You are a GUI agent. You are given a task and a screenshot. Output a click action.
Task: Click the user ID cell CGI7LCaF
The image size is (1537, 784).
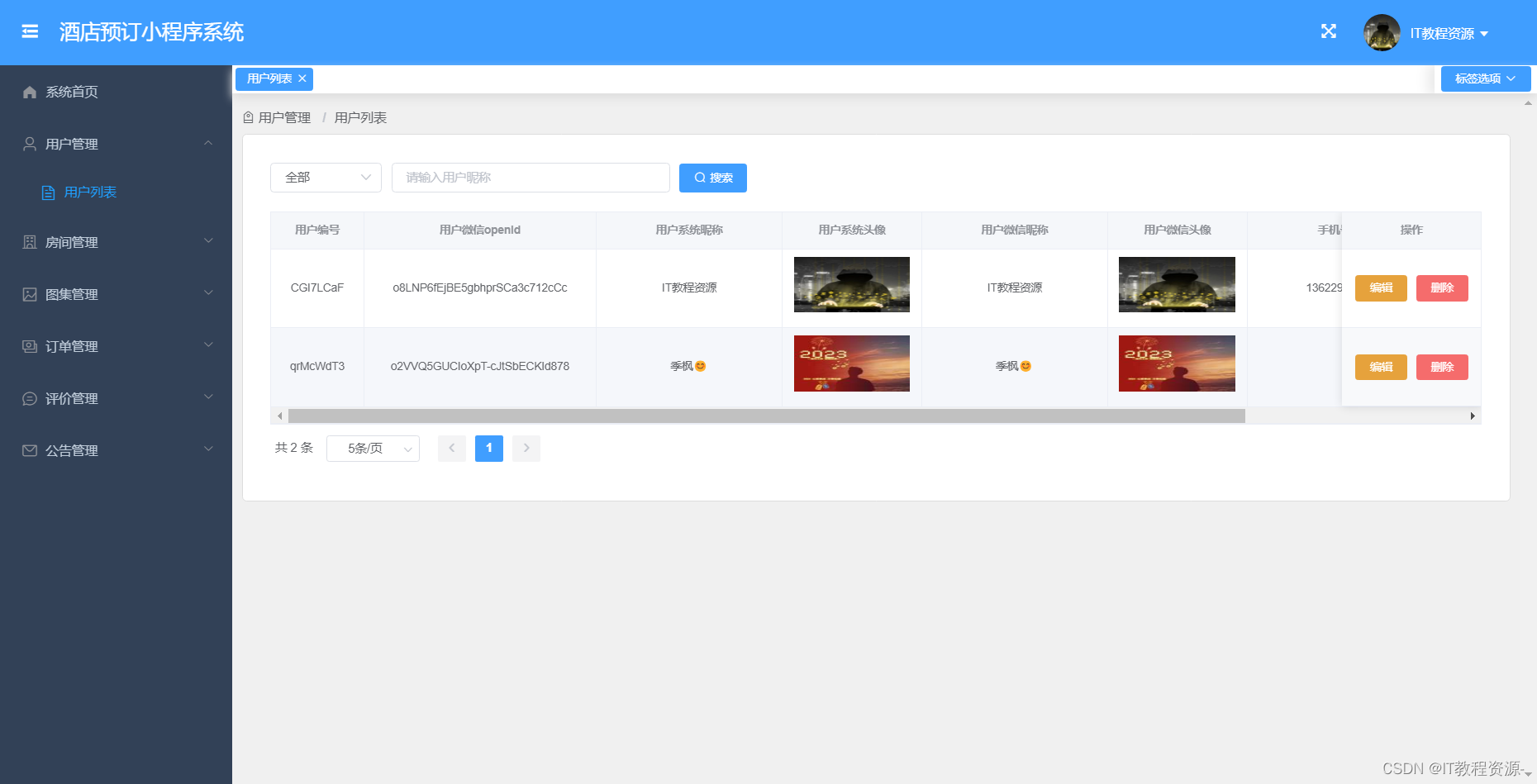[x=317, y=288]
